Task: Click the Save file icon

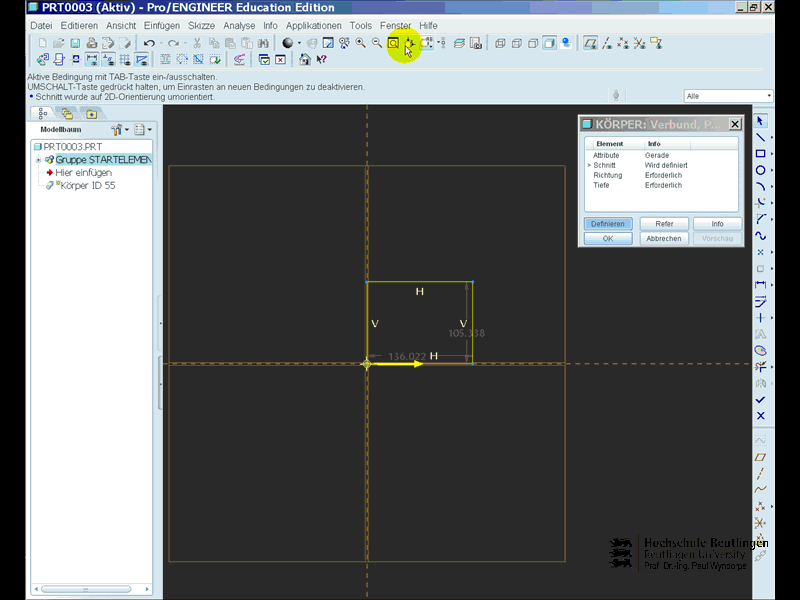Action: click(75, 43)
